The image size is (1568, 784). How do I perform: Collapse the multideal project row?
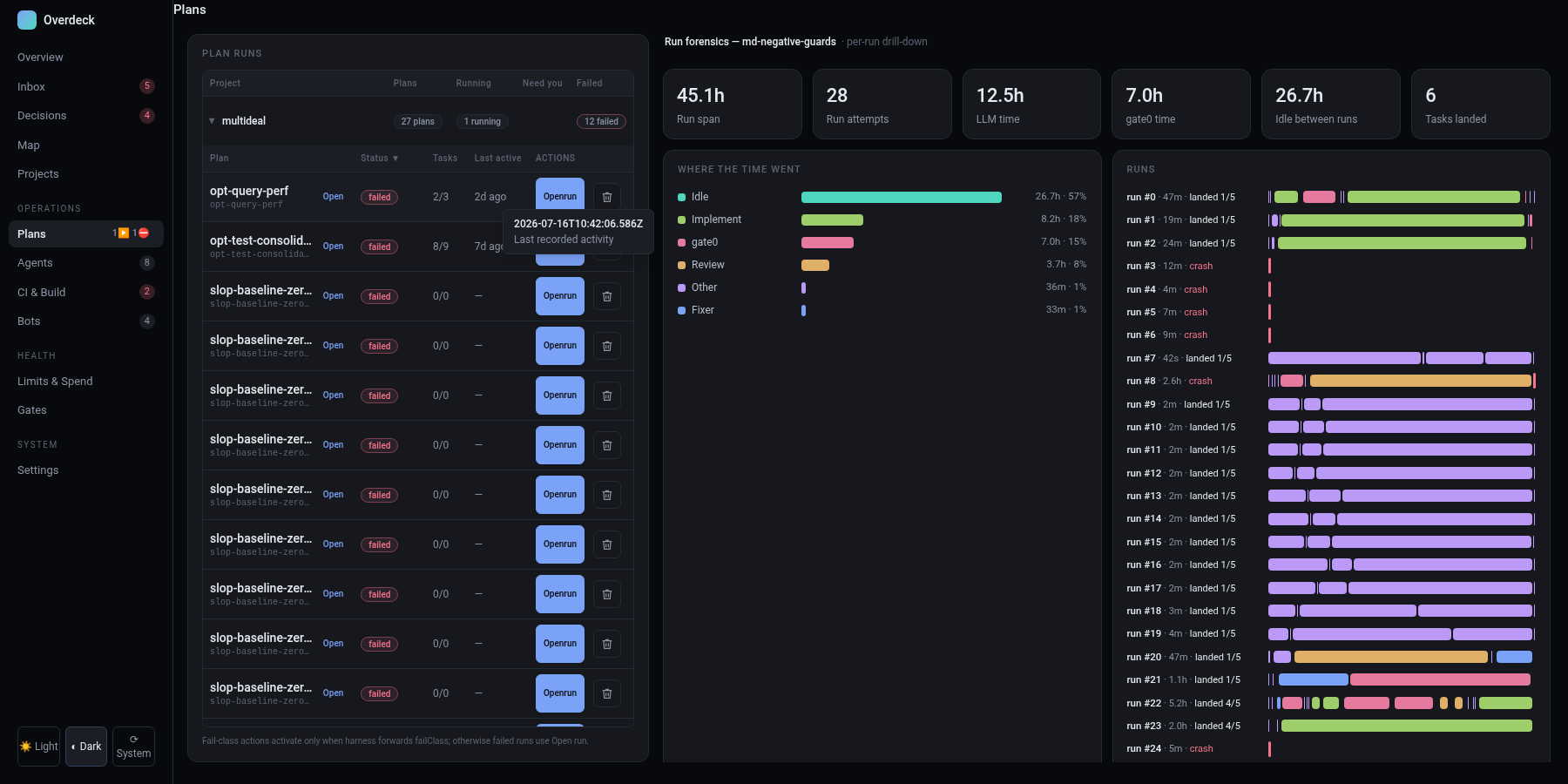click(212, 121)
